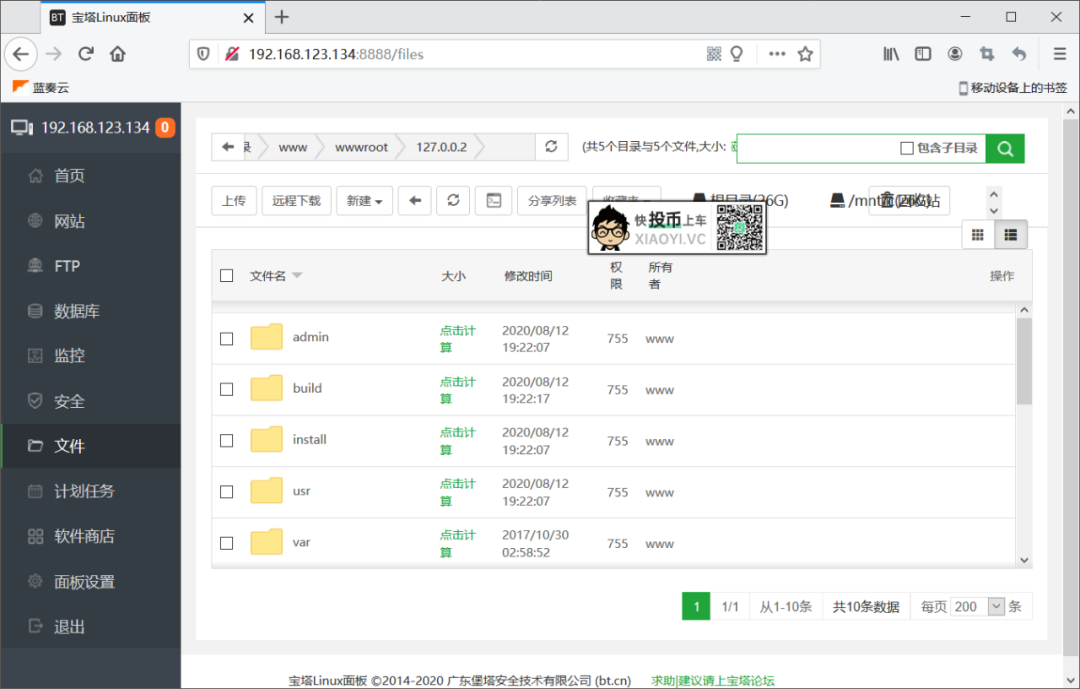The image size is (1080, 689).
Task: Close the 宝塔Linux面板 tab
Action: (x=249, y=18)
